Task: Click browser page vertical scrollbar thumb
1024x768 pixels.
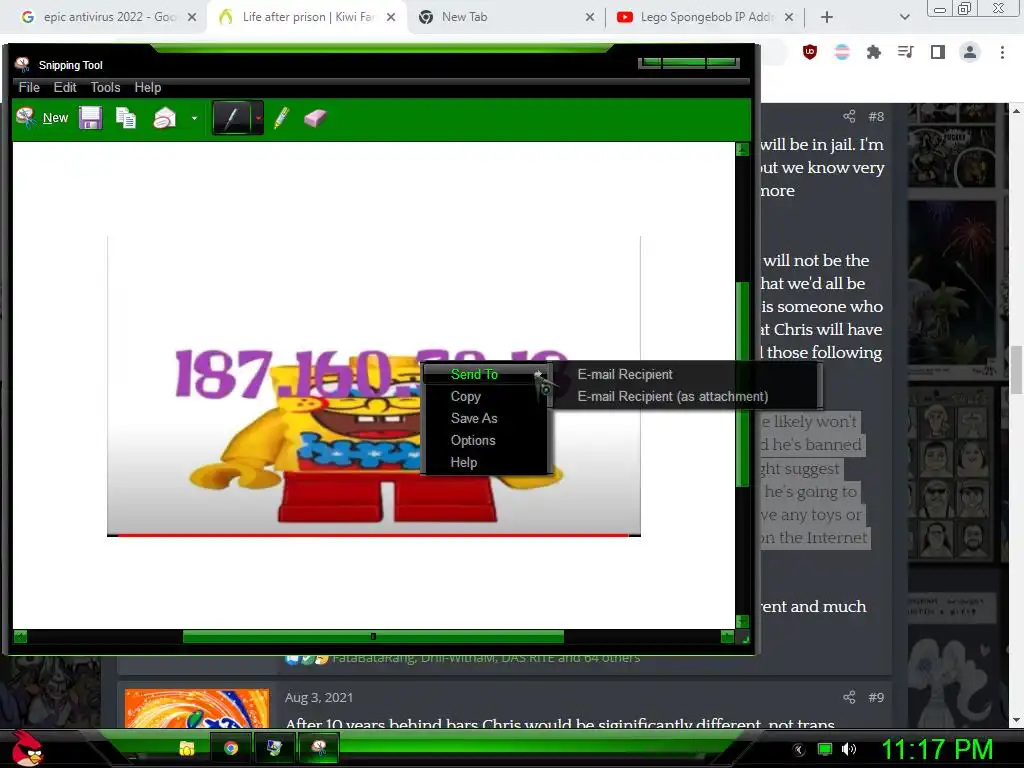Action: 1017,370
